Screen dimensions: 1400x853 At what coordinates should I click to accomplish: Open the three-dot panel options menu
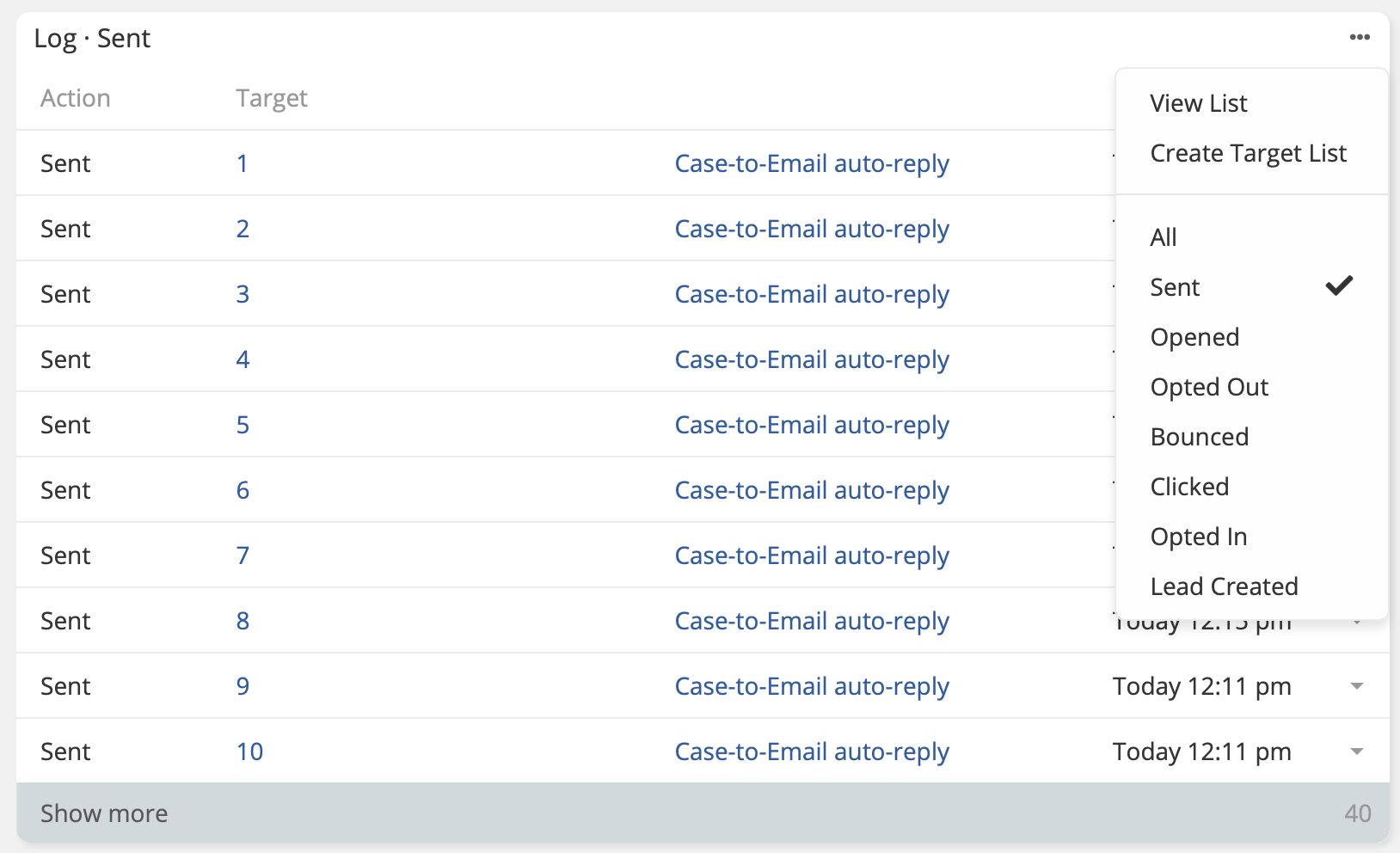[1359, 37]
